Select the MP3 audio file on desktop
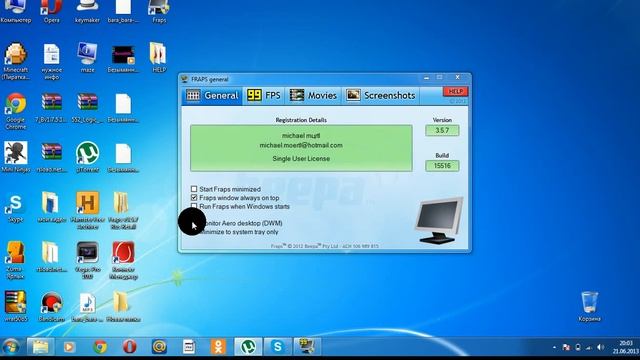The height and width of the screenshot is (360, 640). (87, 307)
